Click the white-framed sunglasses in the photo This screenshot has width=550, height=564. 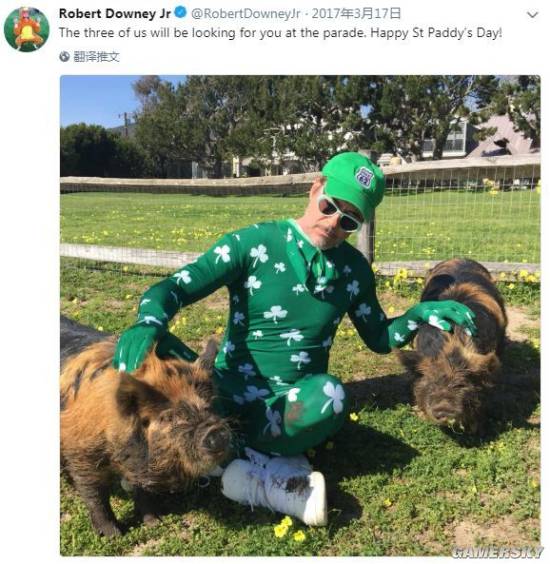(340, 213)
